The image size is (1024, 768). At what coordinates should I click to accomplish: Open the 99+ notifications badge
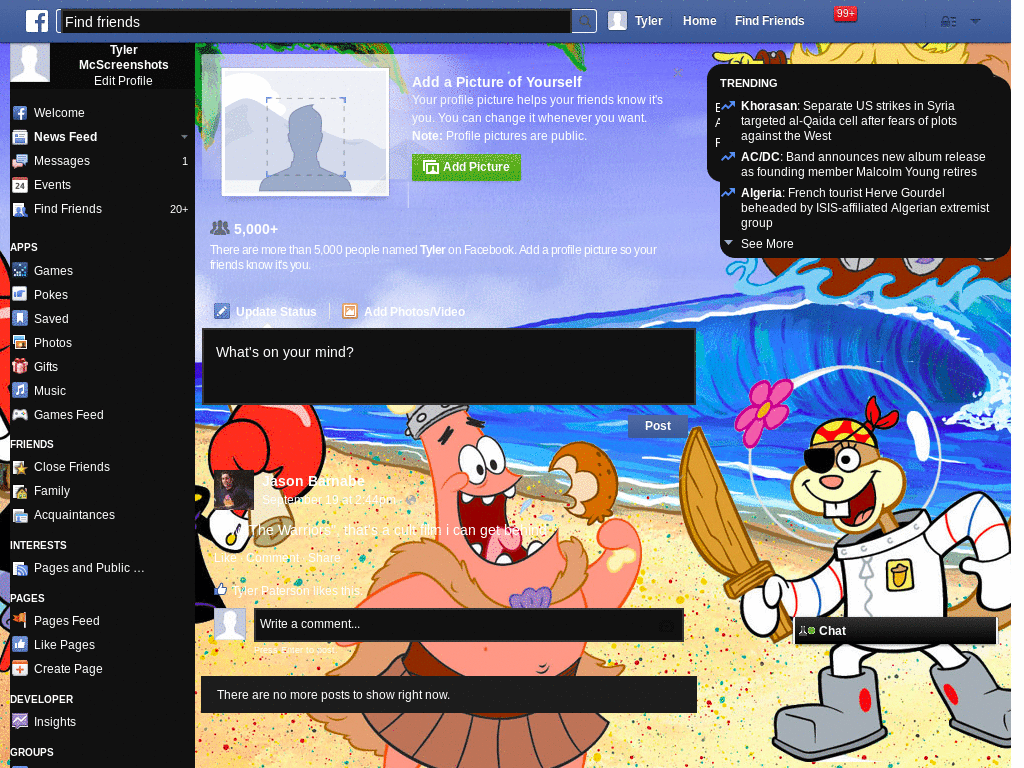click(x=845, y=13)
